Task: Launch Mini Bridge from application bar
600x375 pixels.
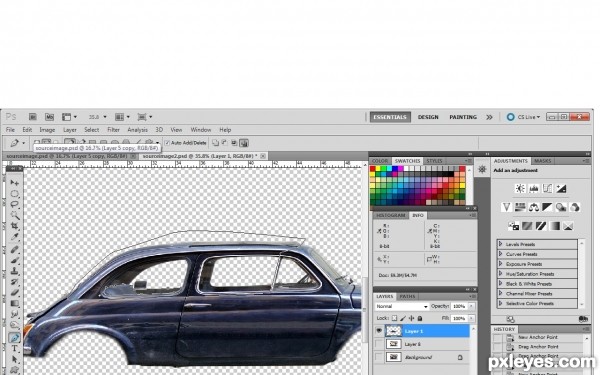Action: click(x=49, y=117)
